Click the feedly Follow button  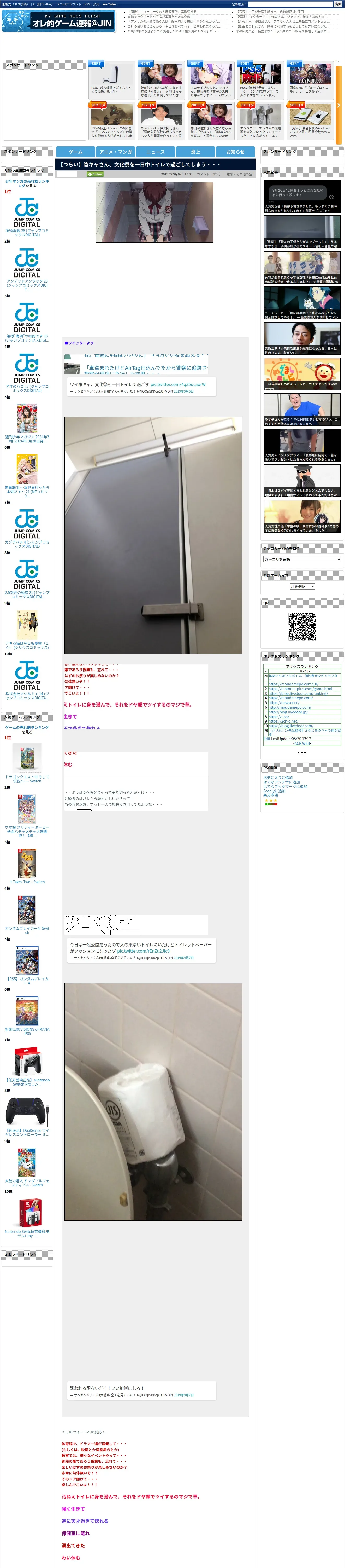click(x=95, y=174)
